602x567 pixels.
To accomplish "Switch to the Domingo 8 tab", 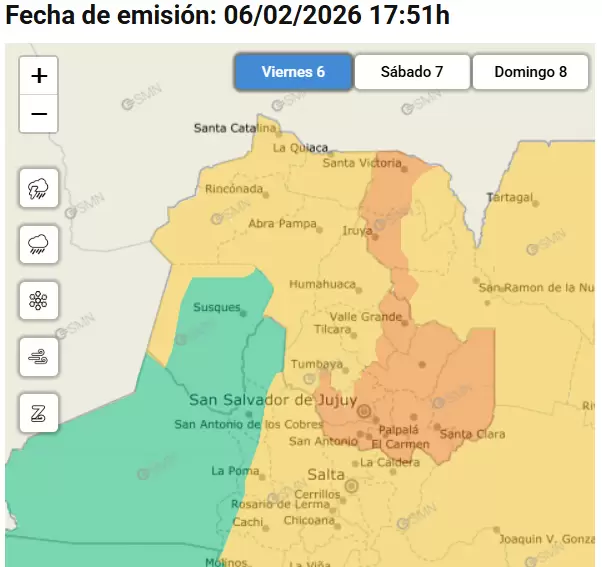I will (x=530, y=72).
